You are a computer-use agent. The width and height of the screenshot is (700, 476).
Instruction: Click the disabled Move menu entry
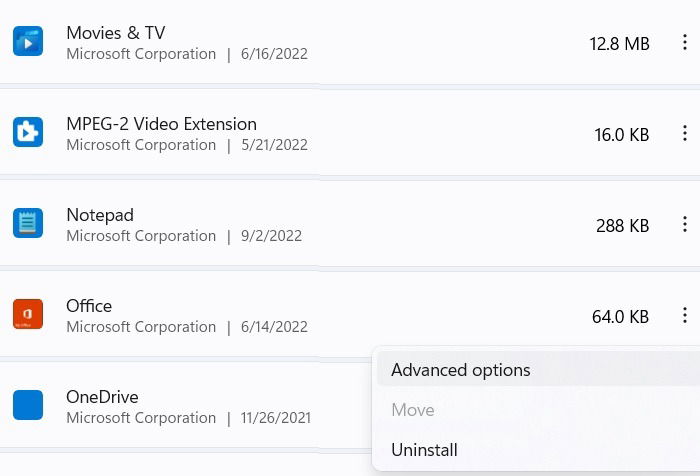[413, 410]
